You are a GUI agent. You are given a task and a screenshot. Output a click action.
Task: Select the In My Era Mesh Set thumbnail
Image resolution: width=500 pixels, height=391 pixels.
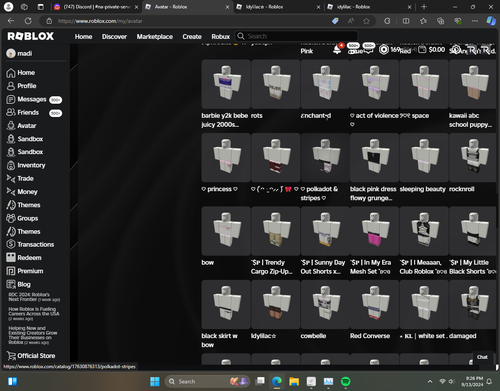click(374, 231)
